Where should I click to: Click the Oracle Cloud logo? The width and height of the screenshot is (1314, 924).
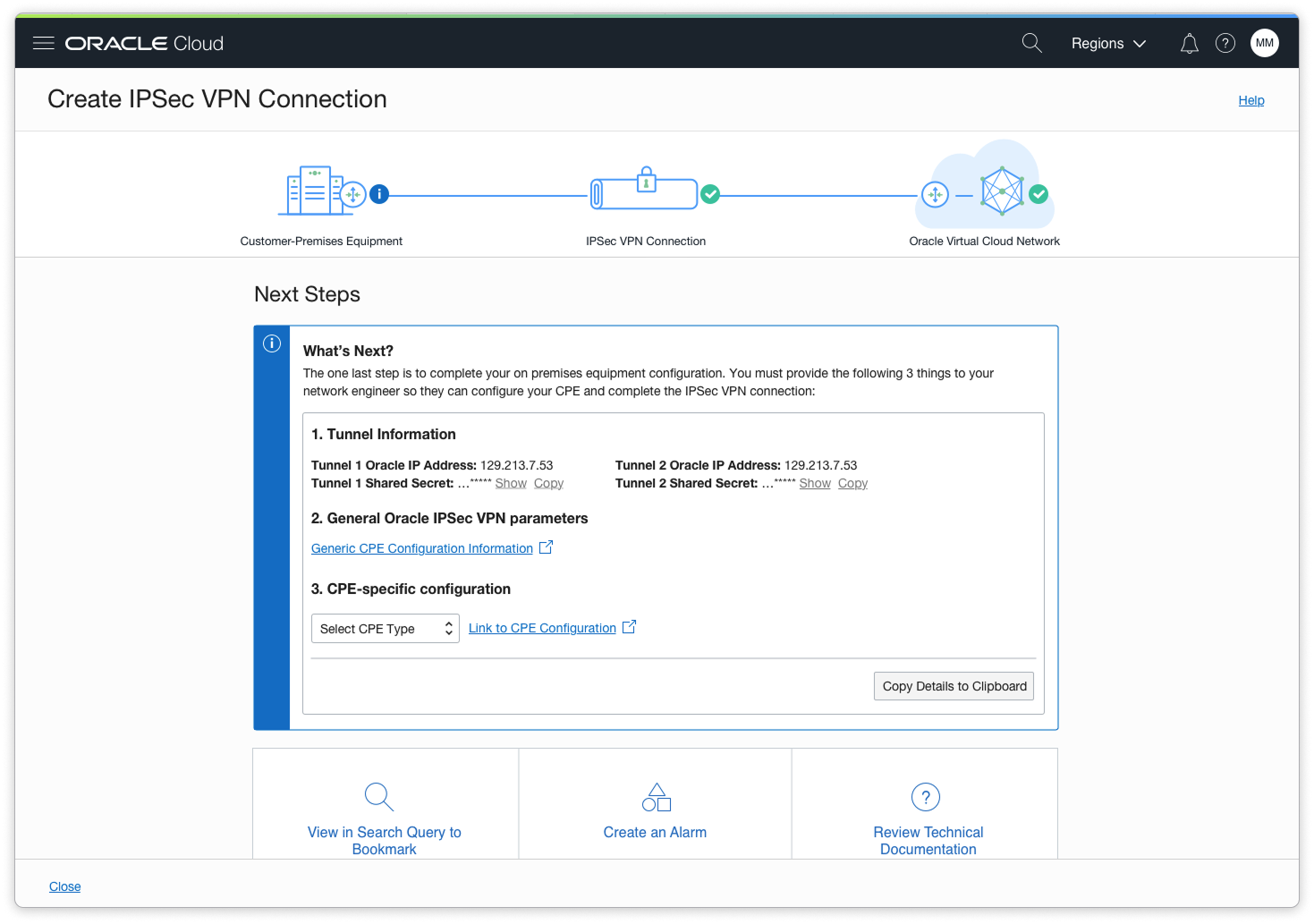click(x=144, y=43)
